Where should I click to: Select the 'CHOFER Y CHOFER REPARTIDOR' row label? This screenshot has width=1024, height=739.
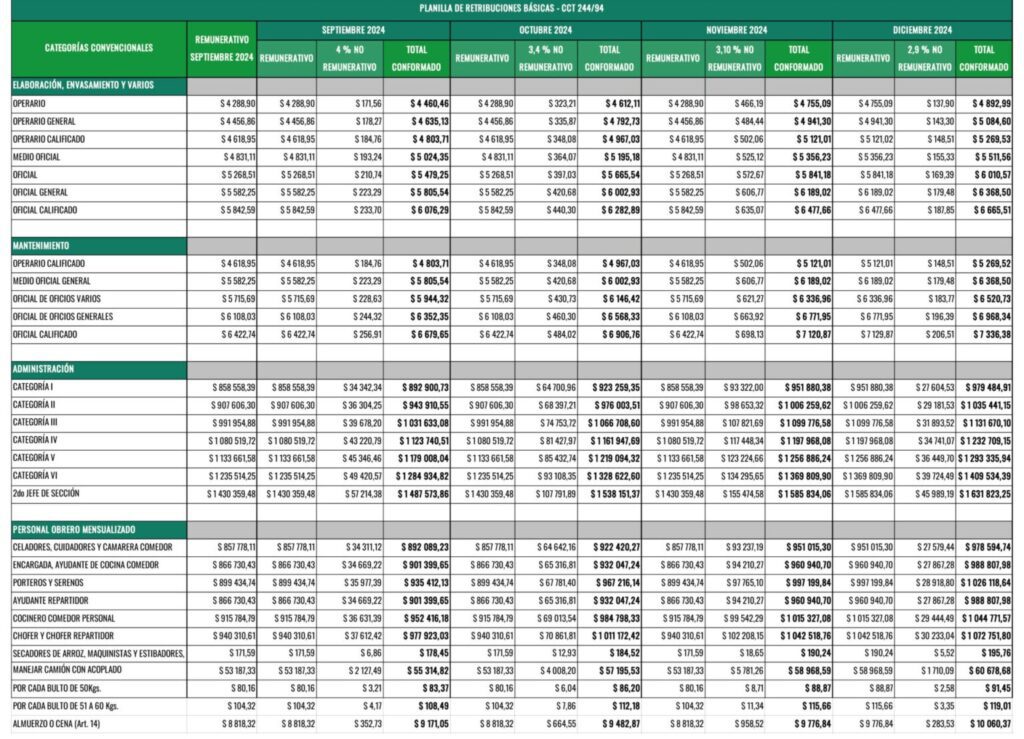[x=63, y=636]
